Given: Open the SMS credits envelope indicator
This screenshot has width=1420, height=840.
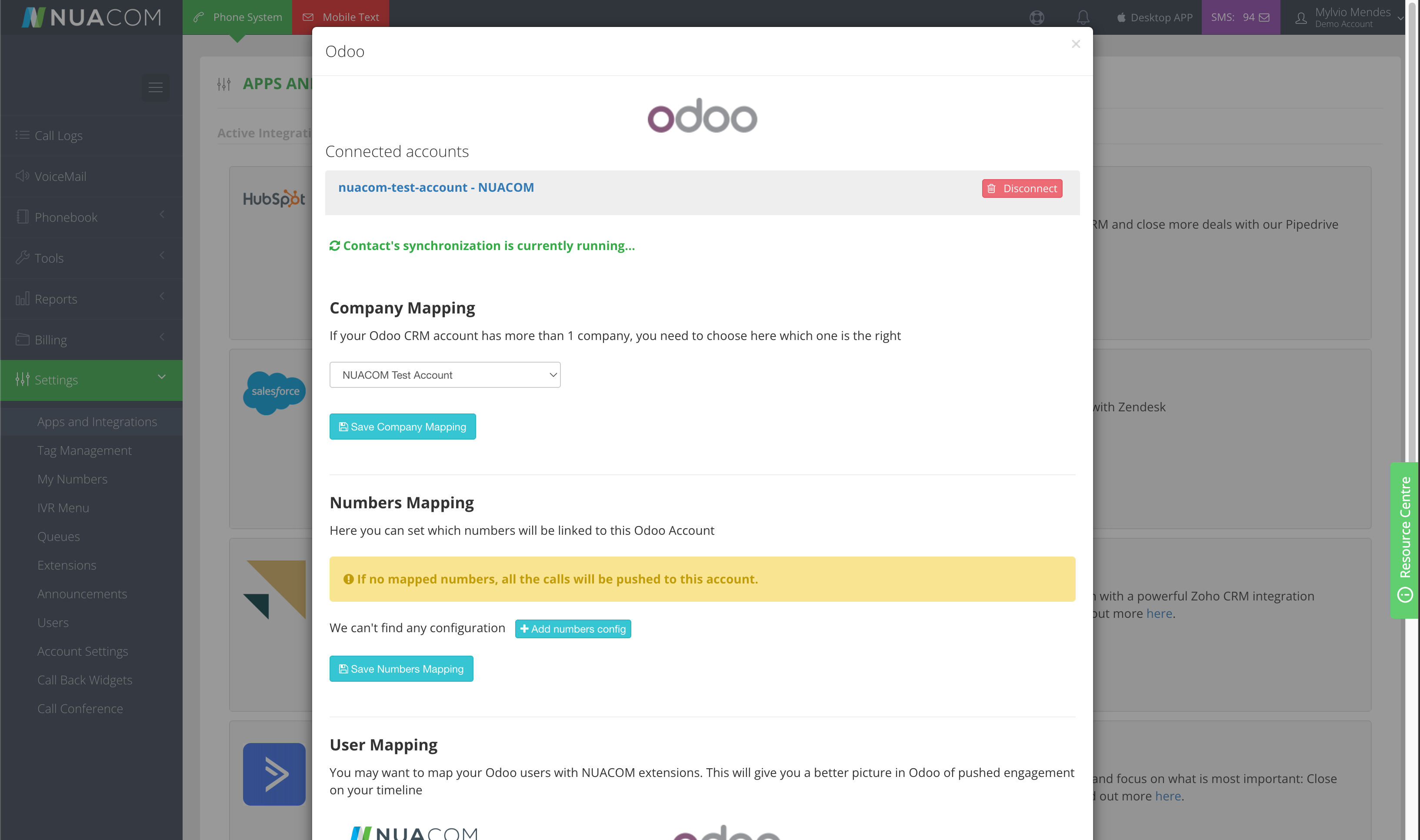Looking at the screenshot, I should coord(1240,17).
